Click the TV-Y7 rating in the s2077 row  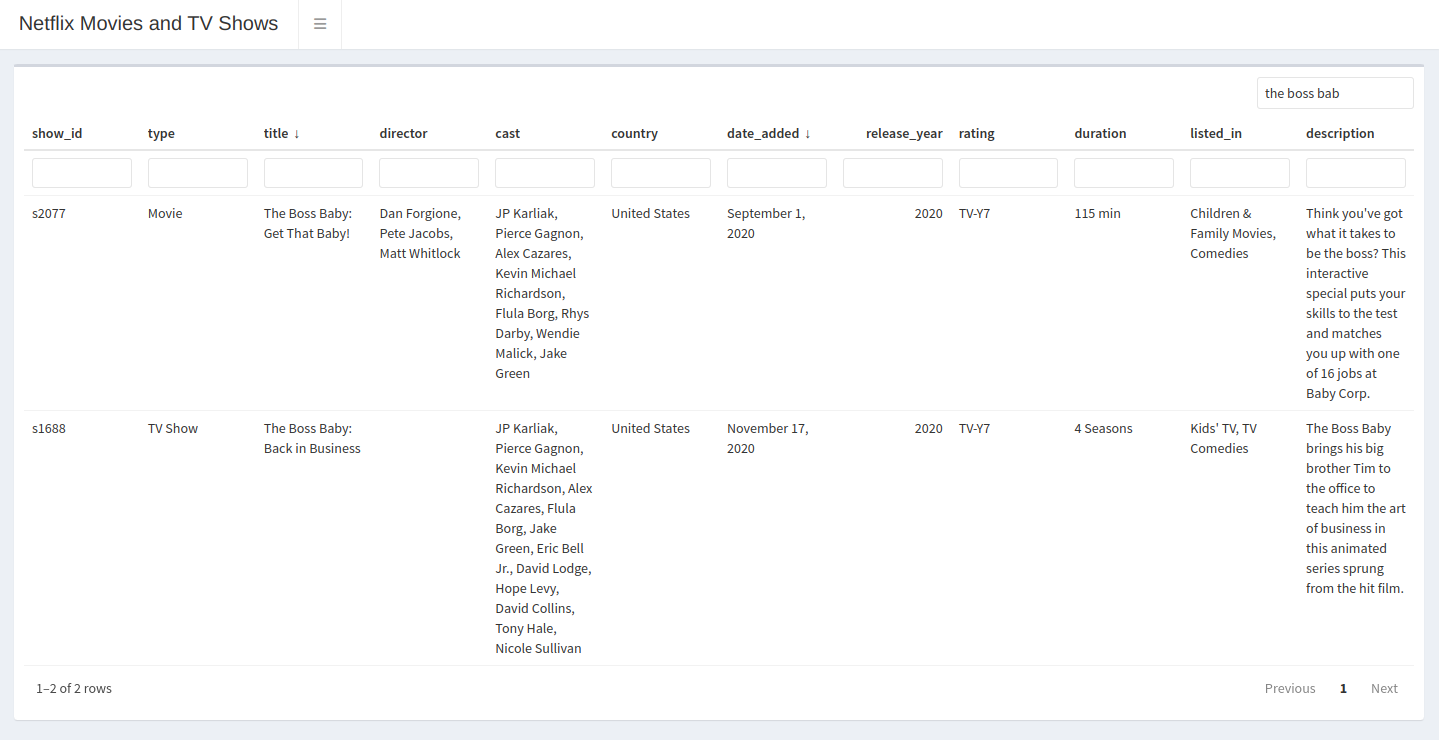[x=974, y=213]
